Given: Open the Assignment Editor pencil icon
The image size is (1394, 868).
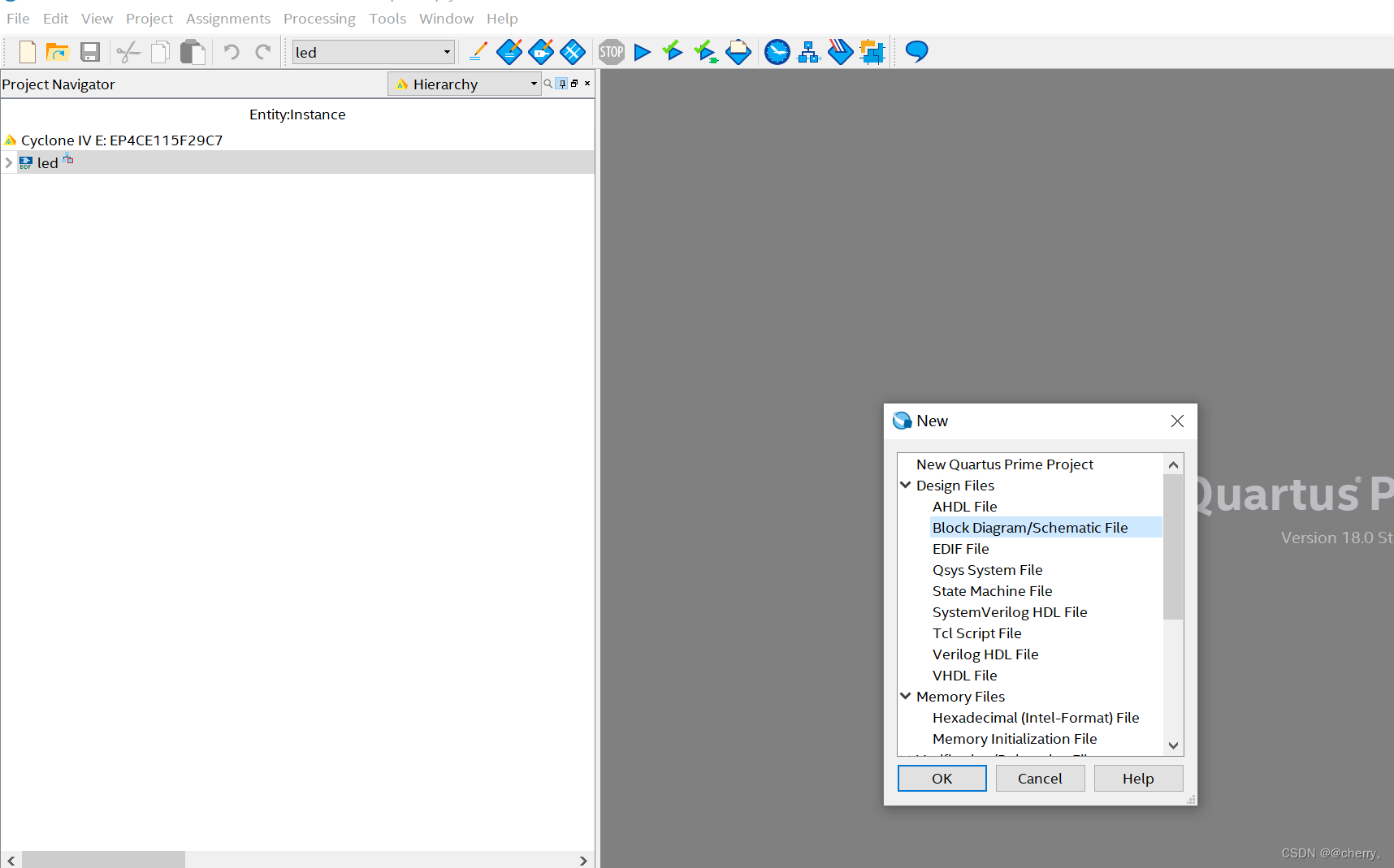Looking at the screenshot, I should coord(478,52).
